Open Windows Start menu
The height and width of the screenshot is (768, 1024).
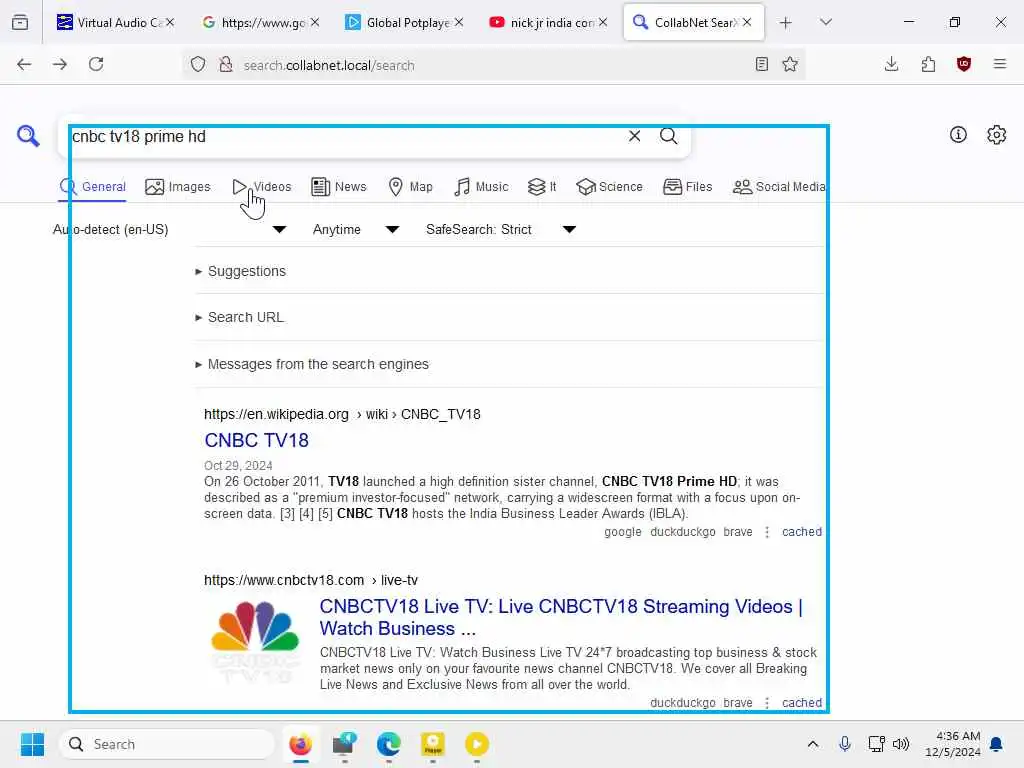[32, 744]
